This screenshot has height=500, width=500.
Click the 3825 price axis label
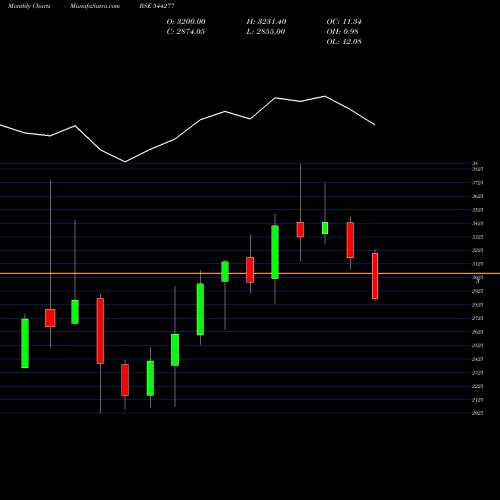478,169
